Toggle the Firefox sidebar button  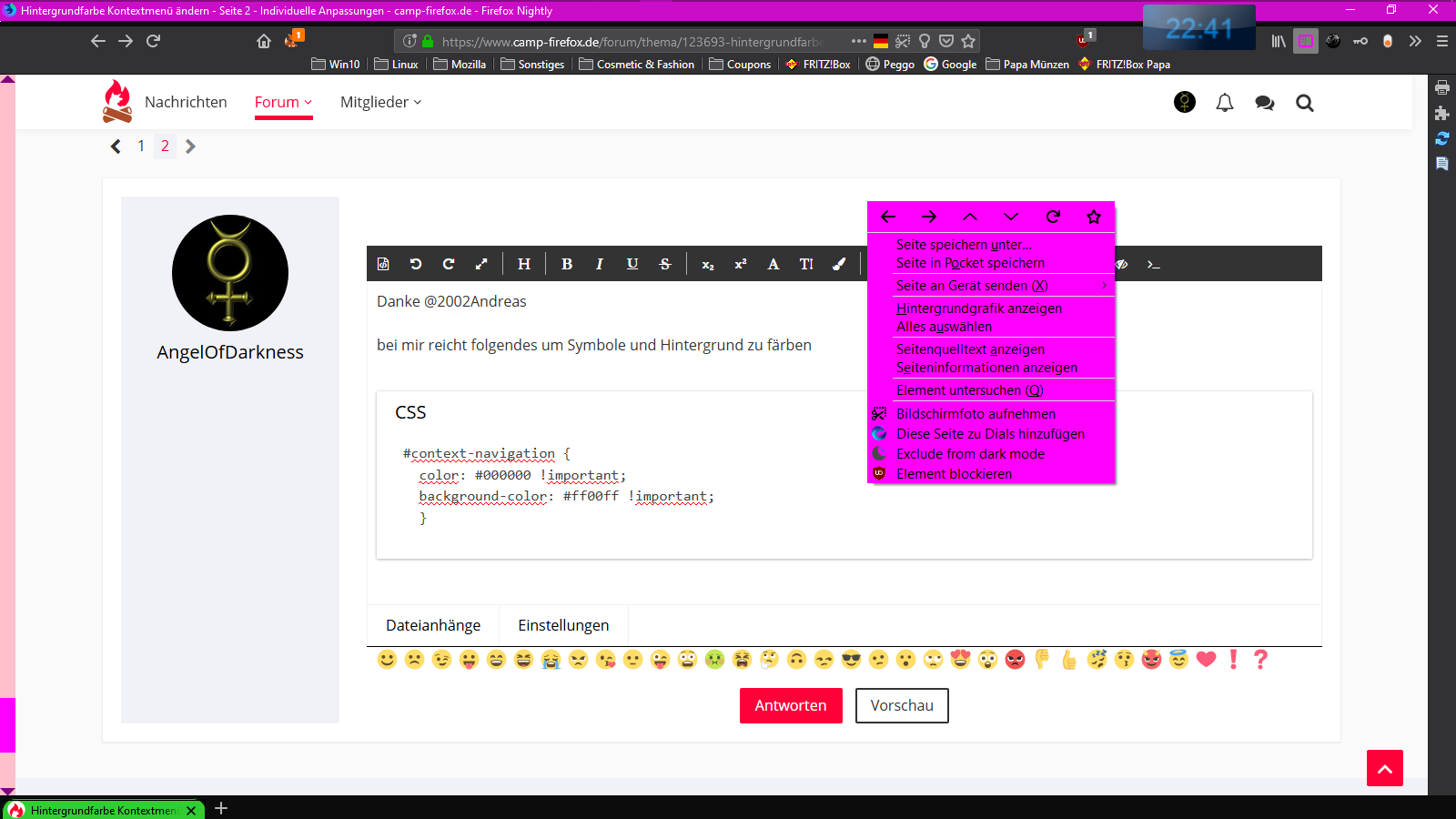(1306, 41)
